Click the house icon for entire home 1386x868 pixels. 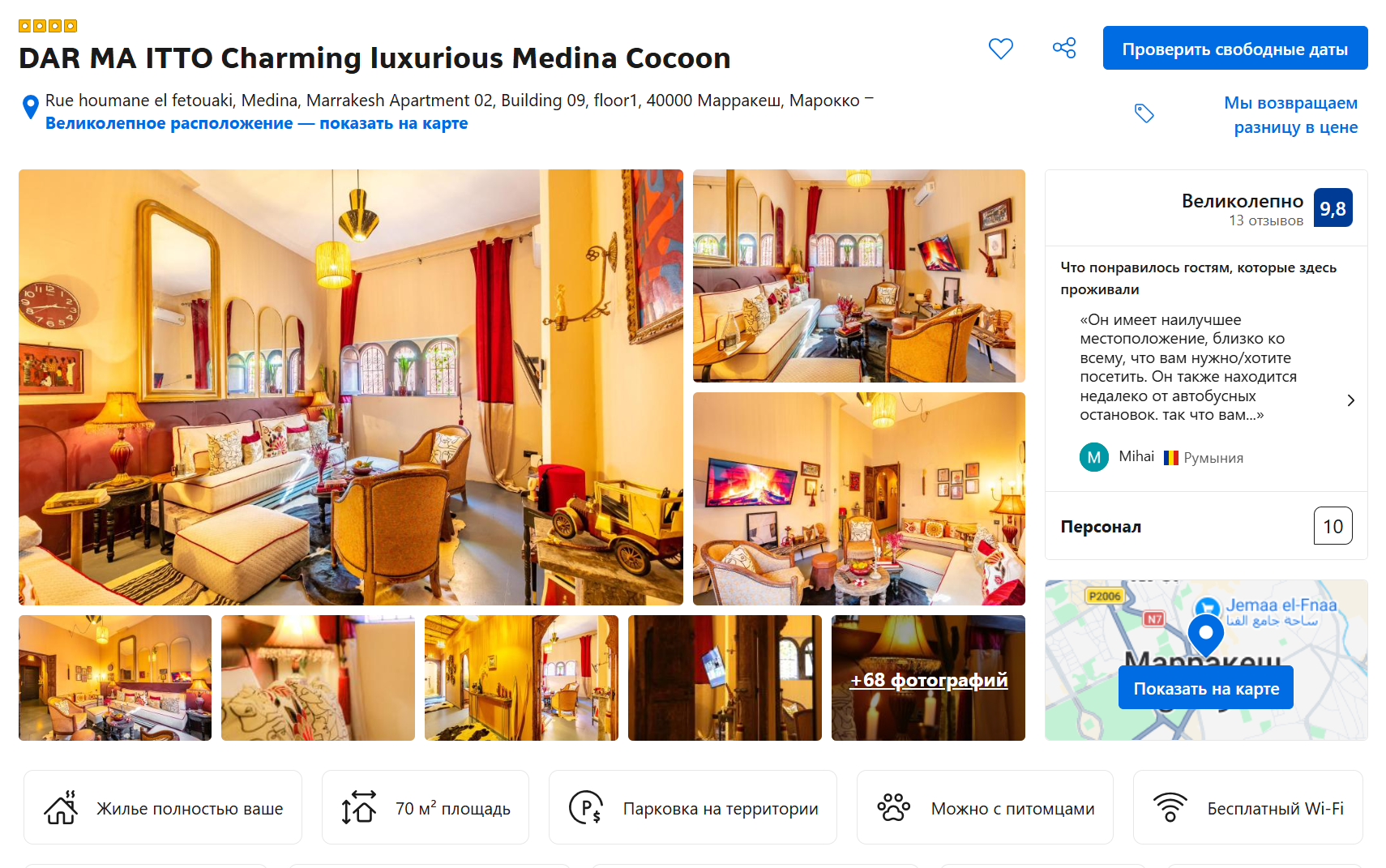point(61,807)
